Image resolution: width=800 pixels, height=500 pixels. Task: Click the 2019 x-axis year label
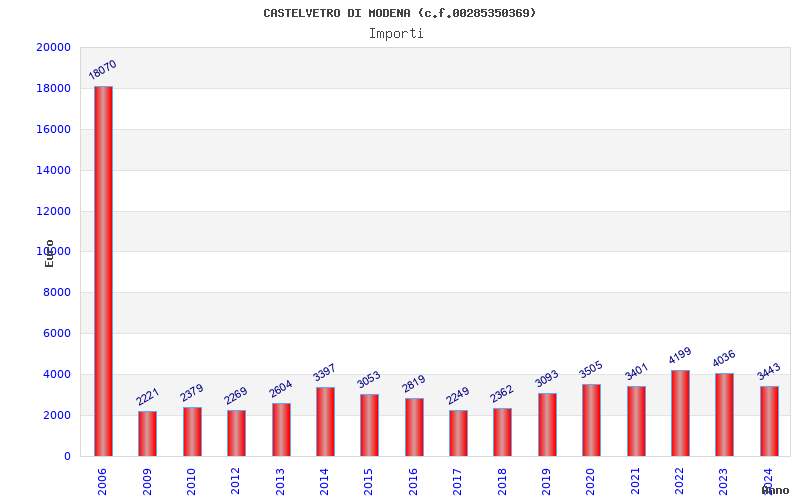click(546, 482)
